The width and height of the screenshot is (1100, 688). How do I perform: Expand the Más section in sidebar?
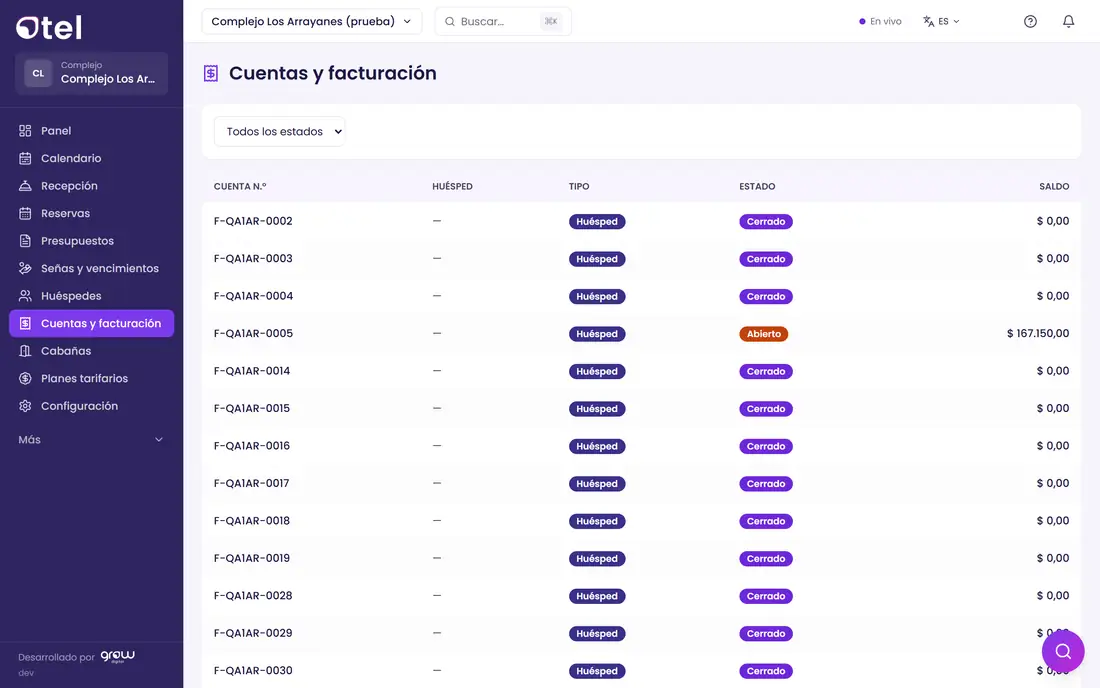click(91, 440)
